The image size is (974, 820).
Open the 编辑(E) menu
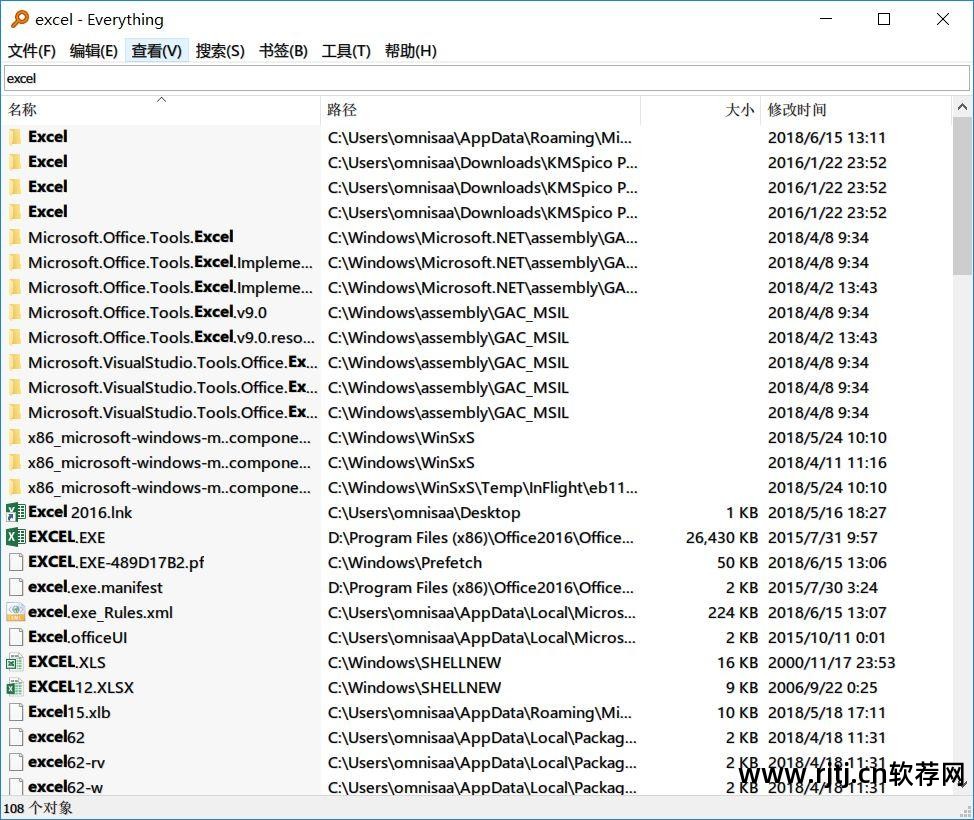coord(94,51)
